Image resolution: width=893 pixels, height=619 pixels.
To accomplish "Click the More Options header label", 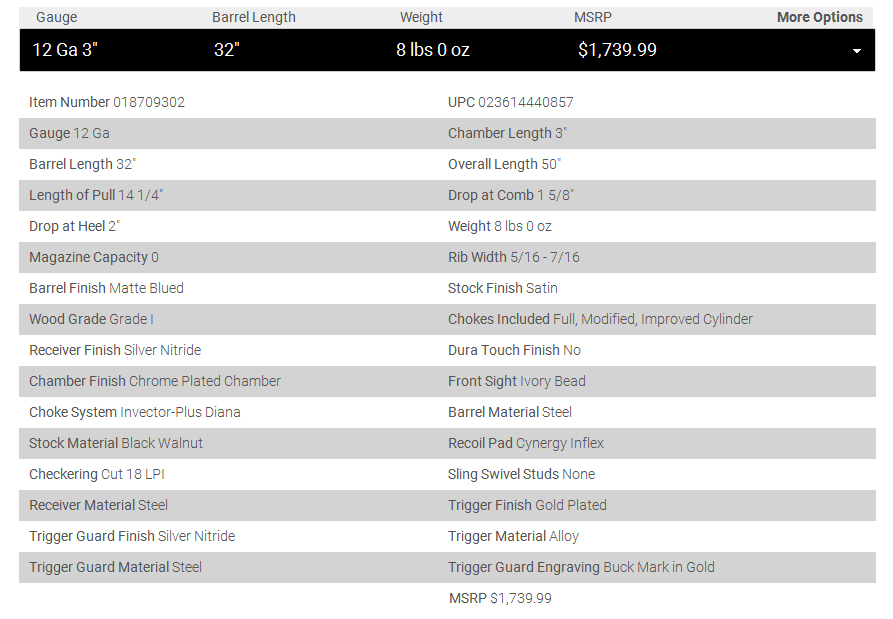I will pos(820,17).
